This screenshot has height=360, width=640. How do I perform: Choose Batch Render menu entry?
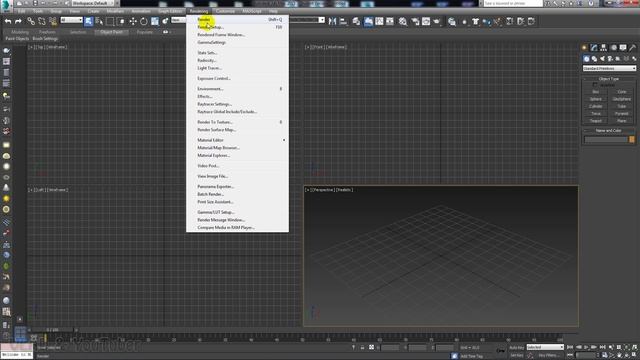coord(237,194)
